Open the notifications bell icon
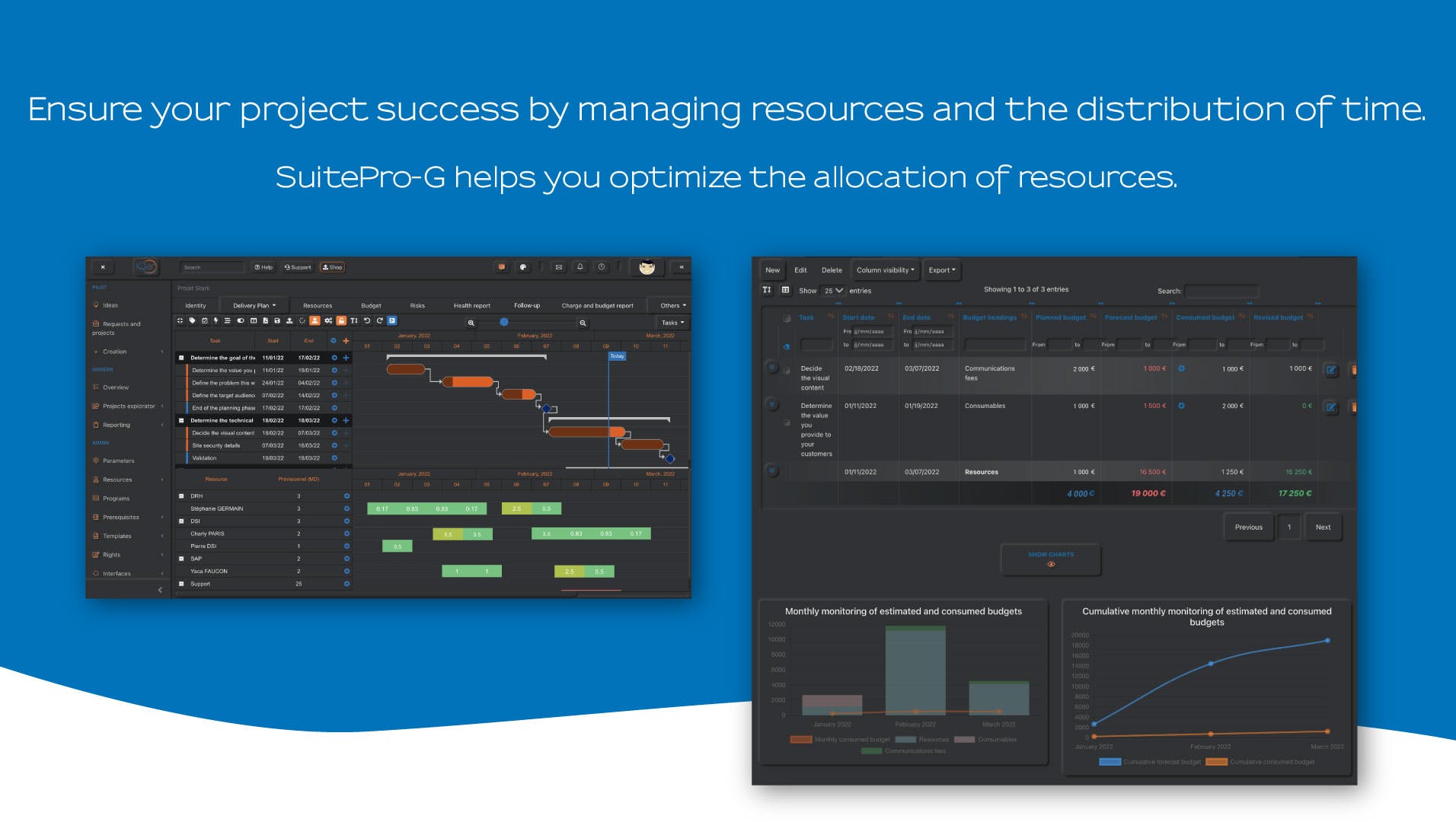 [x=580, y=267]
